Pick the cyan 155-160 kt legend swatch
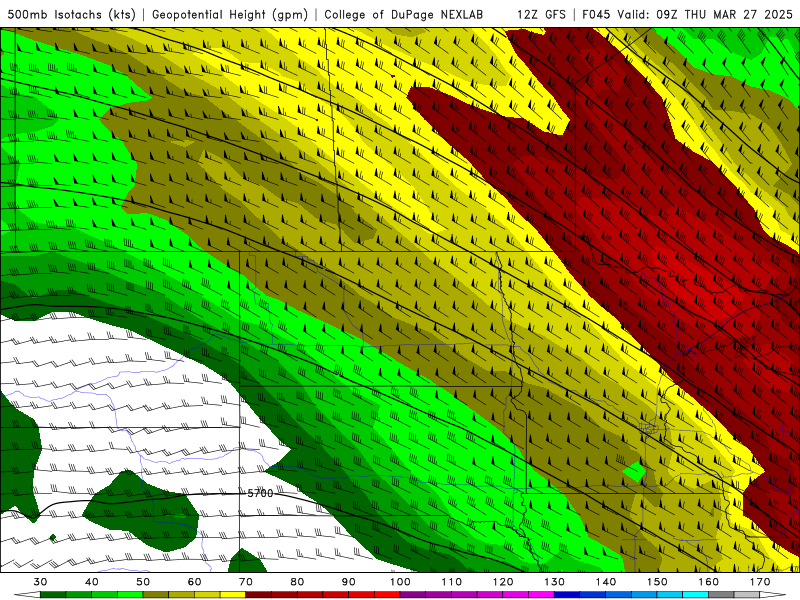Screen dimensions: 800x600 tap(695, 595)
